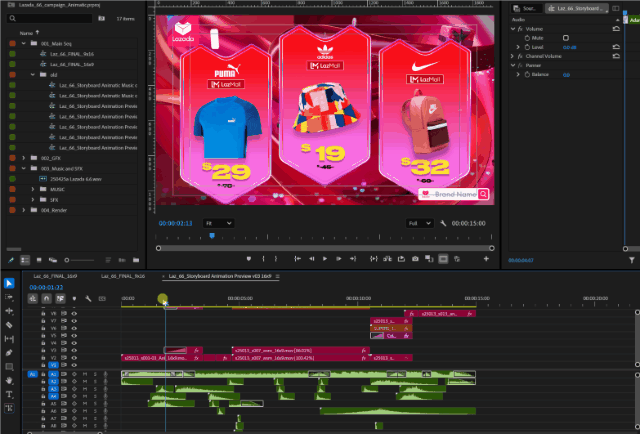Select 250425a Lazada 6.6.wav audio file
Screen dimensions: 640x434
click(x=76, y=179)
